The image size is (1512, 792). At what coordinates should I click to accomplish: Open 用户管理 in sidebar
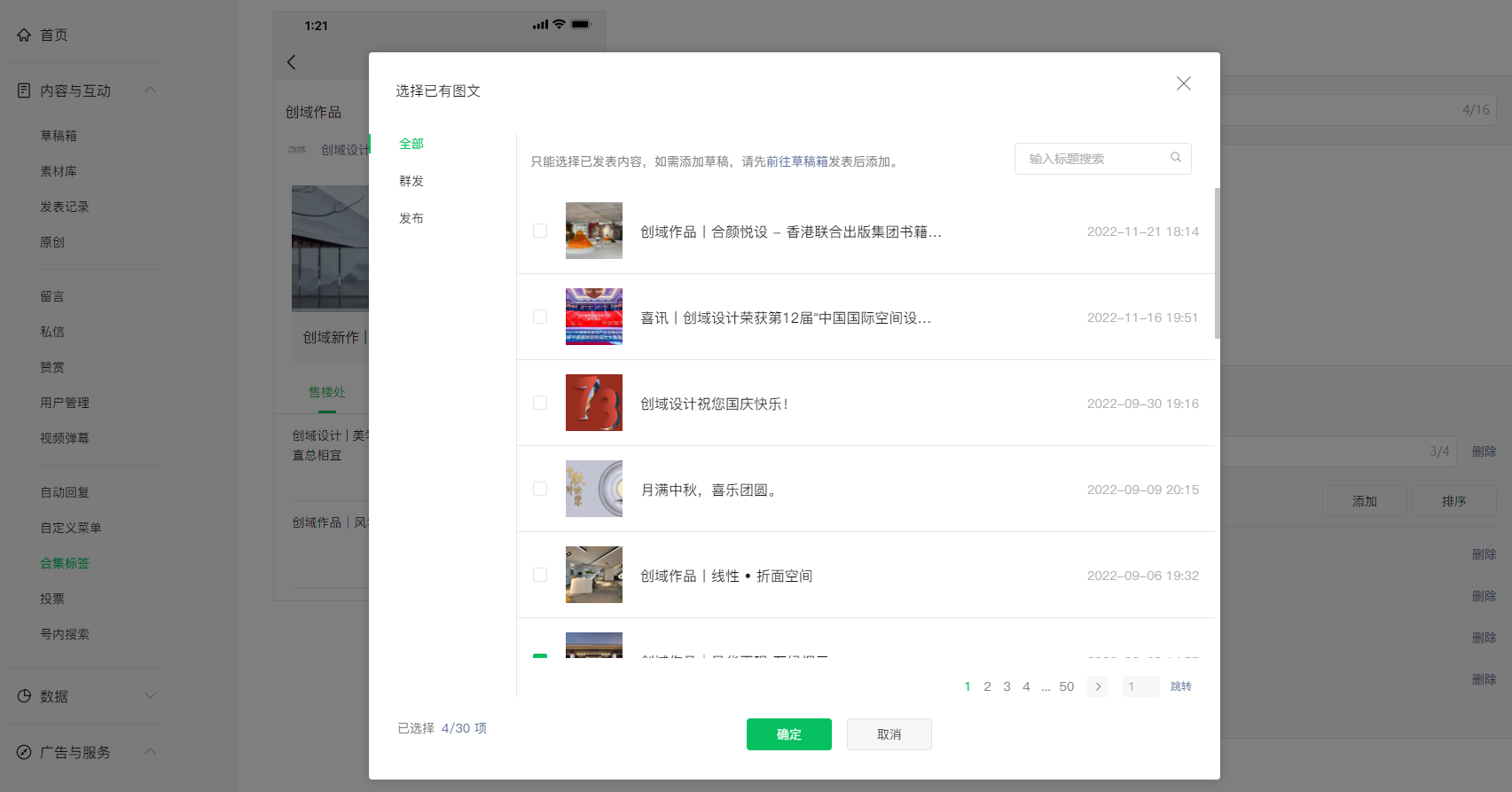tap(65, 403)
